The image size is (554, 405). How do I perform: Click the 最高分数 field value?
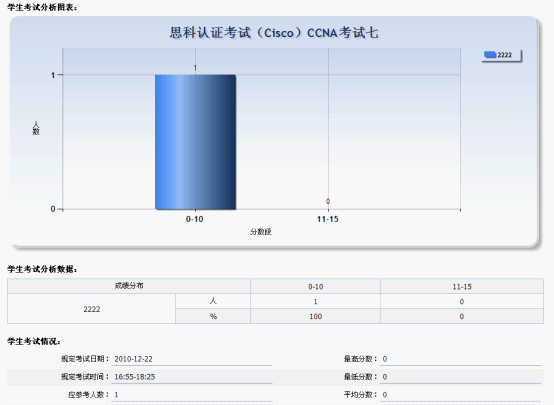460,359
